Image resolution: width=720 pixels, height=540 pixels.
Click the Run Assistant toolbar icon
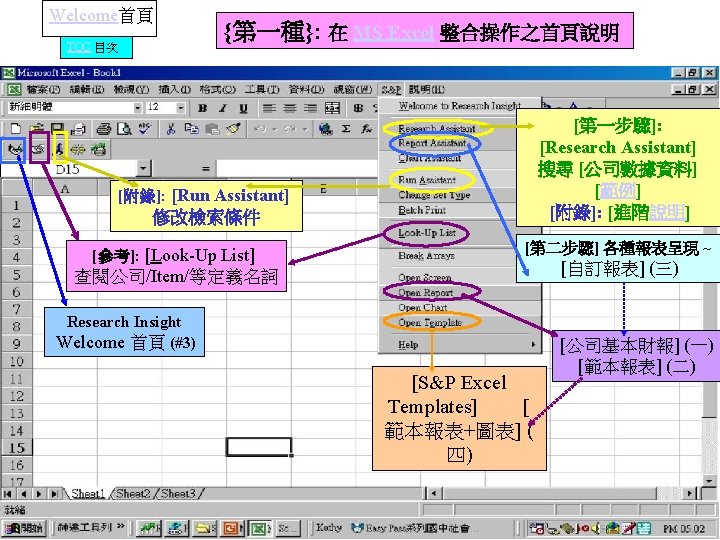60,148
